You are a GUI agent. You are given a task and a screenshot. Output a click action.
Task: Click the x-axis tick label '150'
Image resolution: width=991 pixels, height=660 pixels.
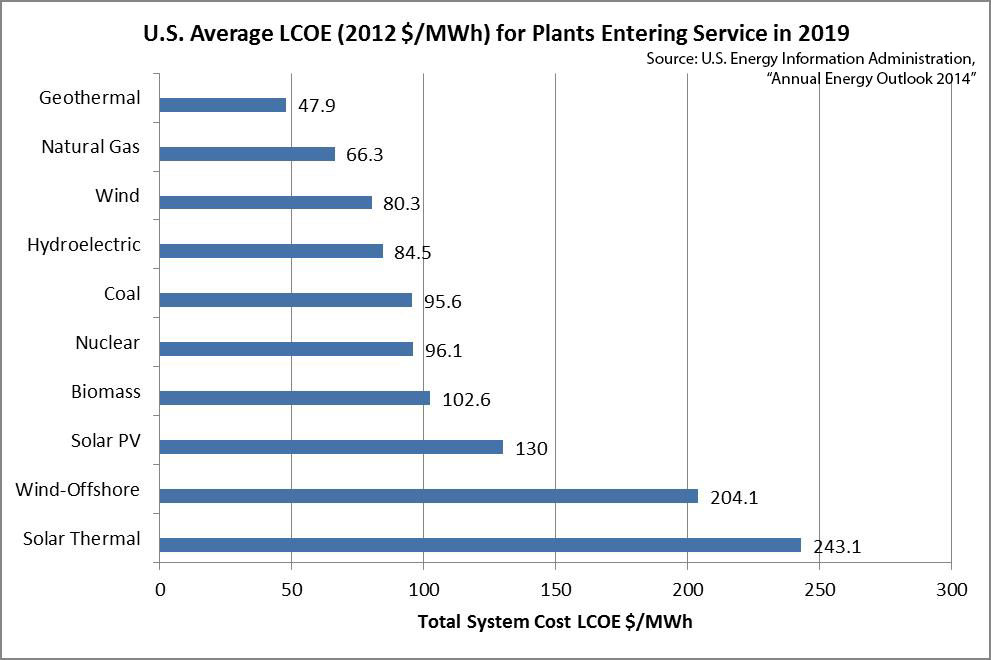click(x=556, y=590)
